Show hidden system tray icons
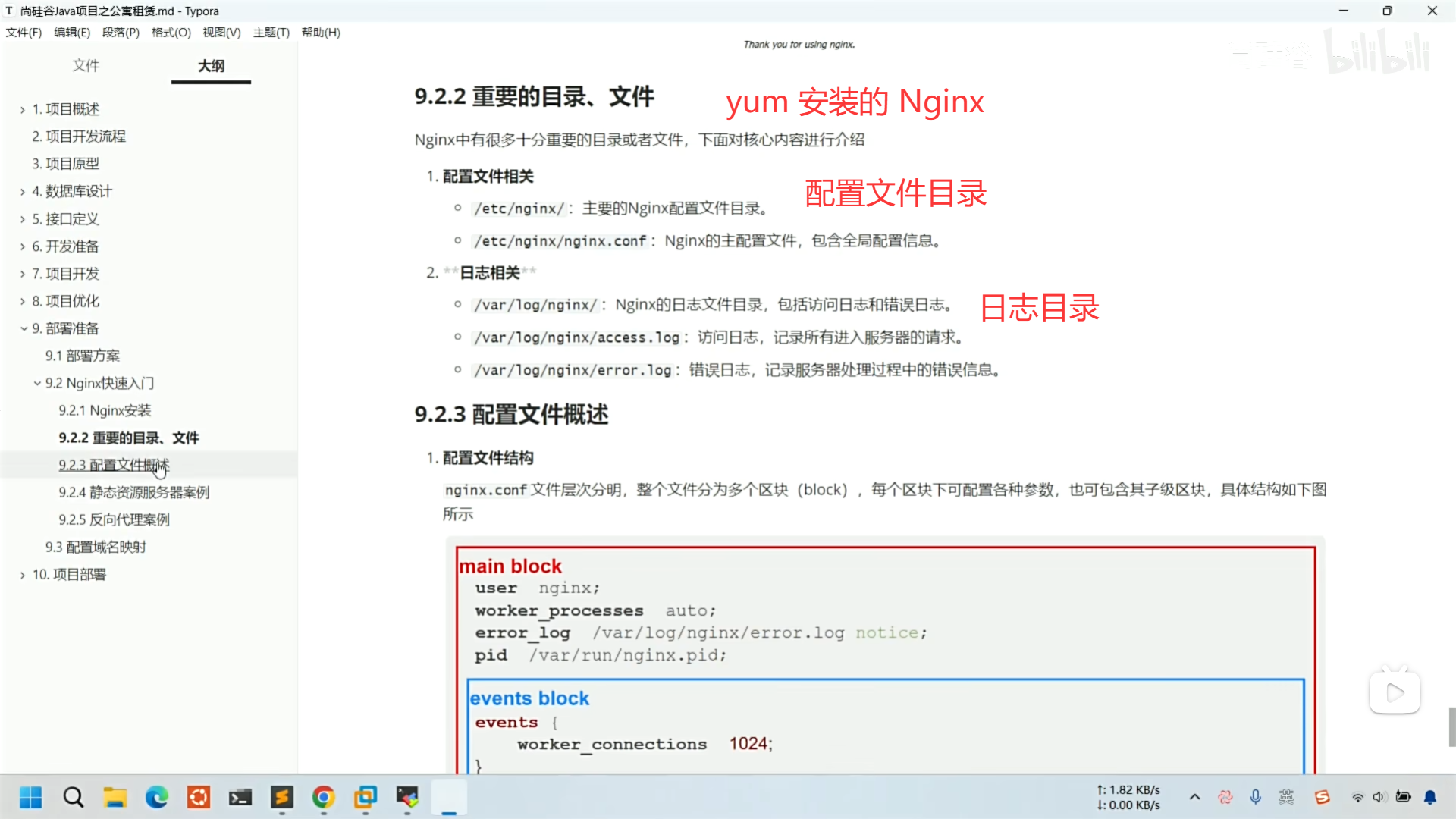 1194,797
